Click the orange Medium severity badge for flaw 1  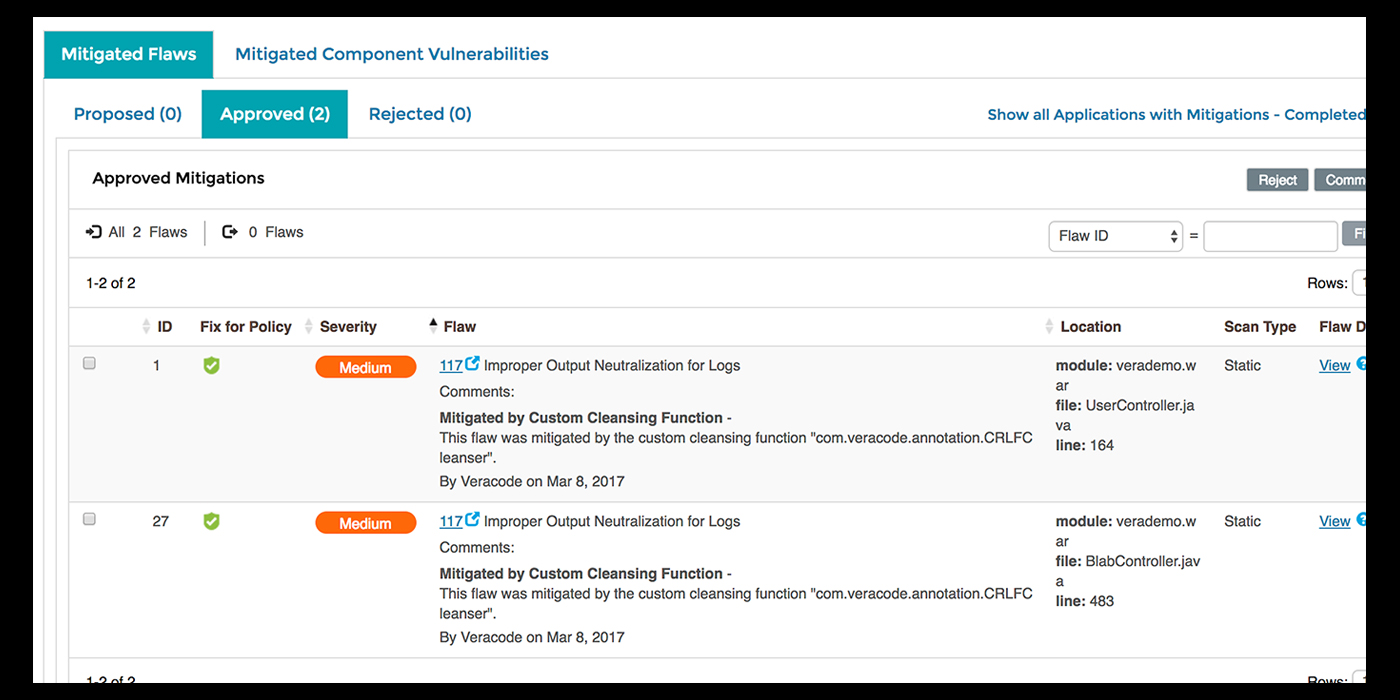(x=366, y=367)
